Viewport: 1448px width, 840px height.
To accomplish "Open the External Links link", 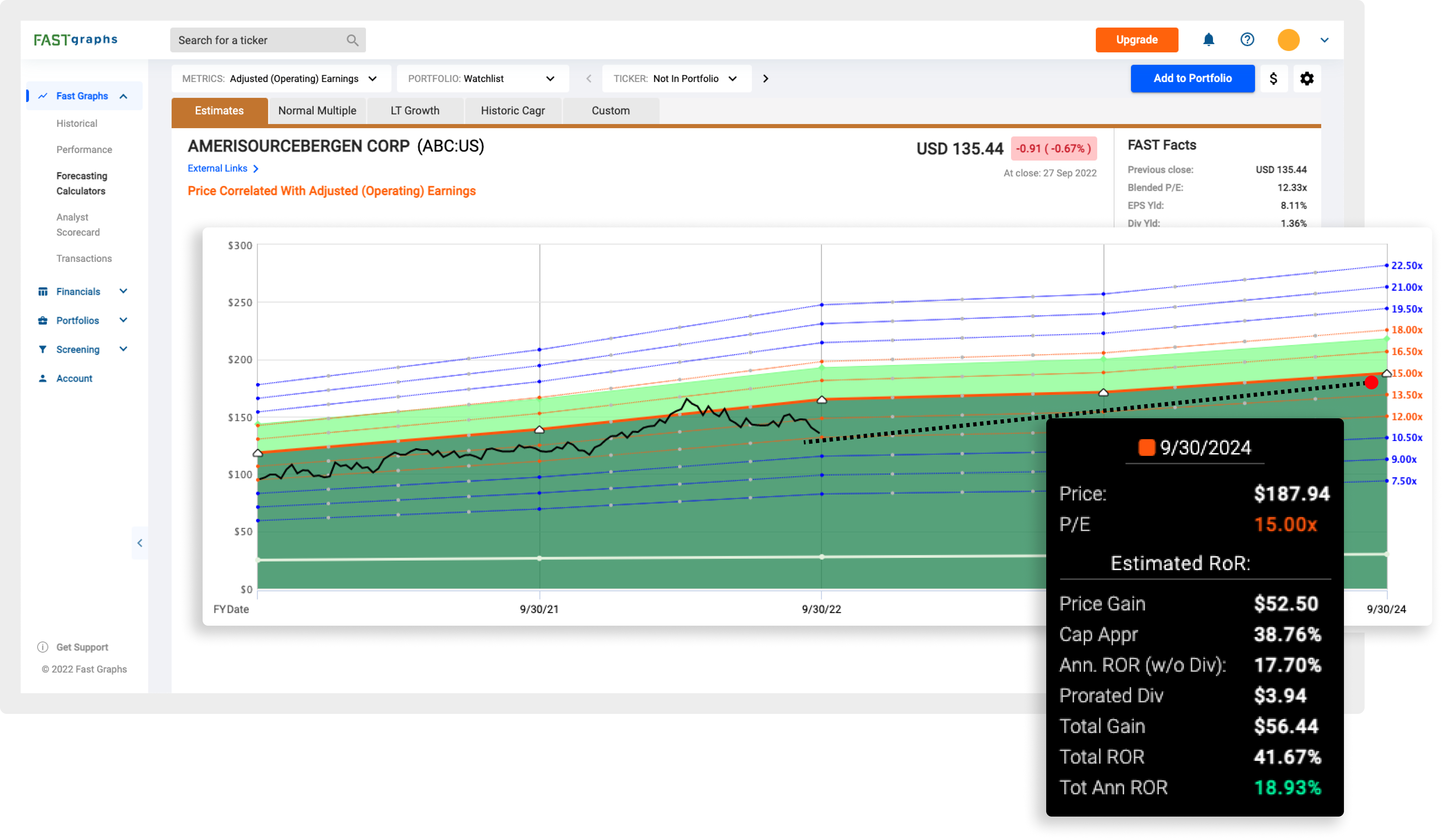I will (218, 169).
